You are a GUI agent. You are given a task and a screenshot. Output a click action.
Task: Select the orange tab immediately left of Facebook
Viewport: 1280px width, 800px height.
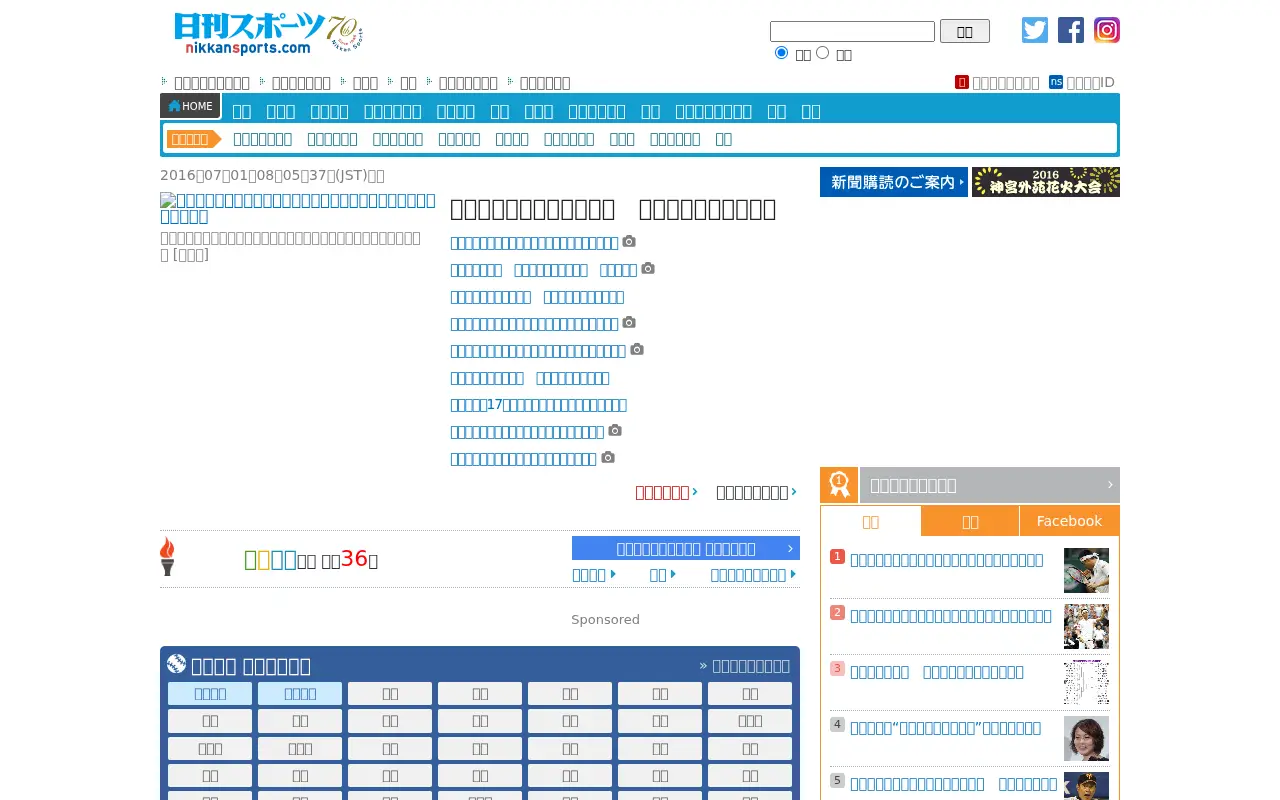970,521
